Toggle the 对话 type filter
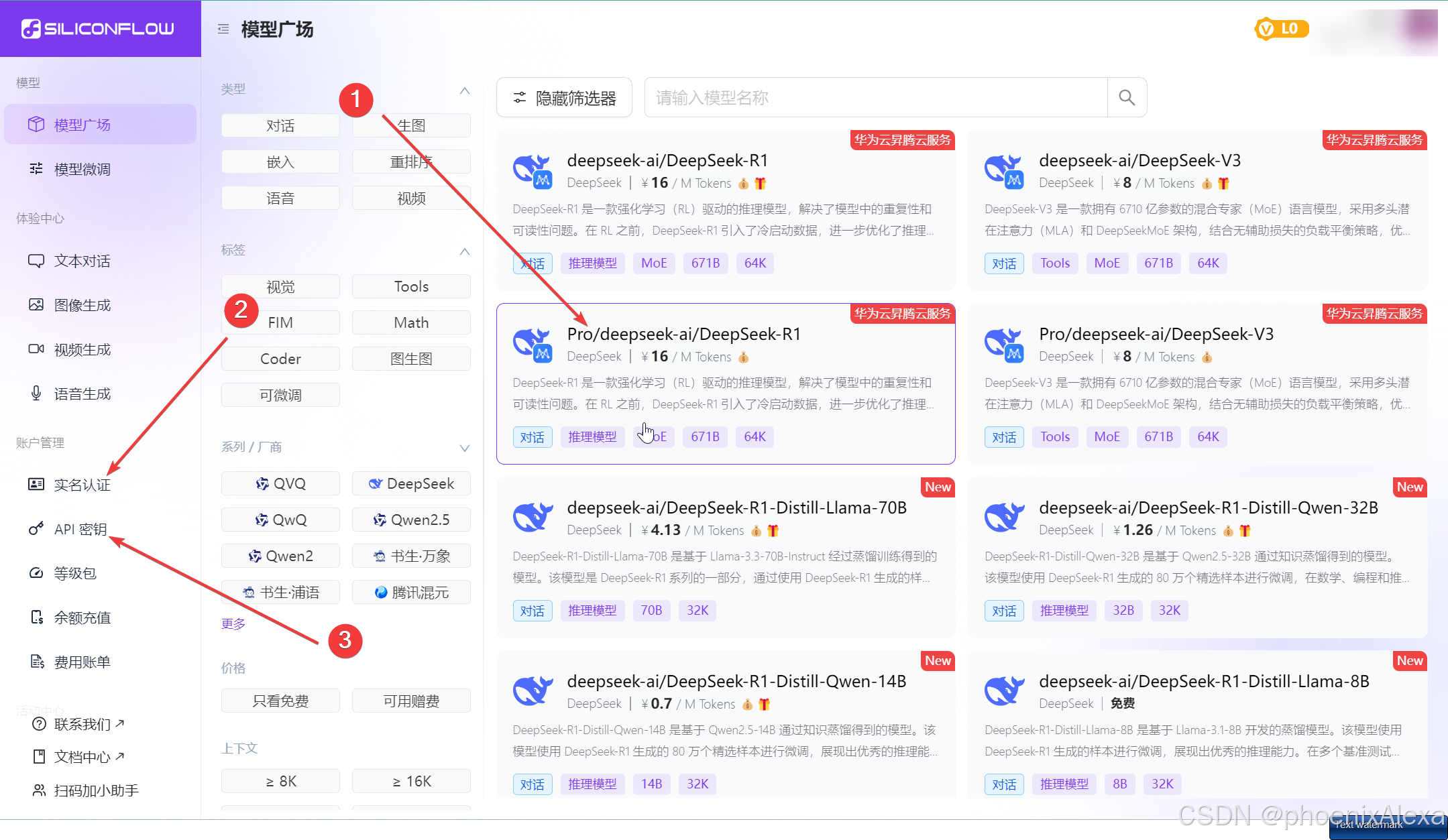 click(x=280, y=125)
